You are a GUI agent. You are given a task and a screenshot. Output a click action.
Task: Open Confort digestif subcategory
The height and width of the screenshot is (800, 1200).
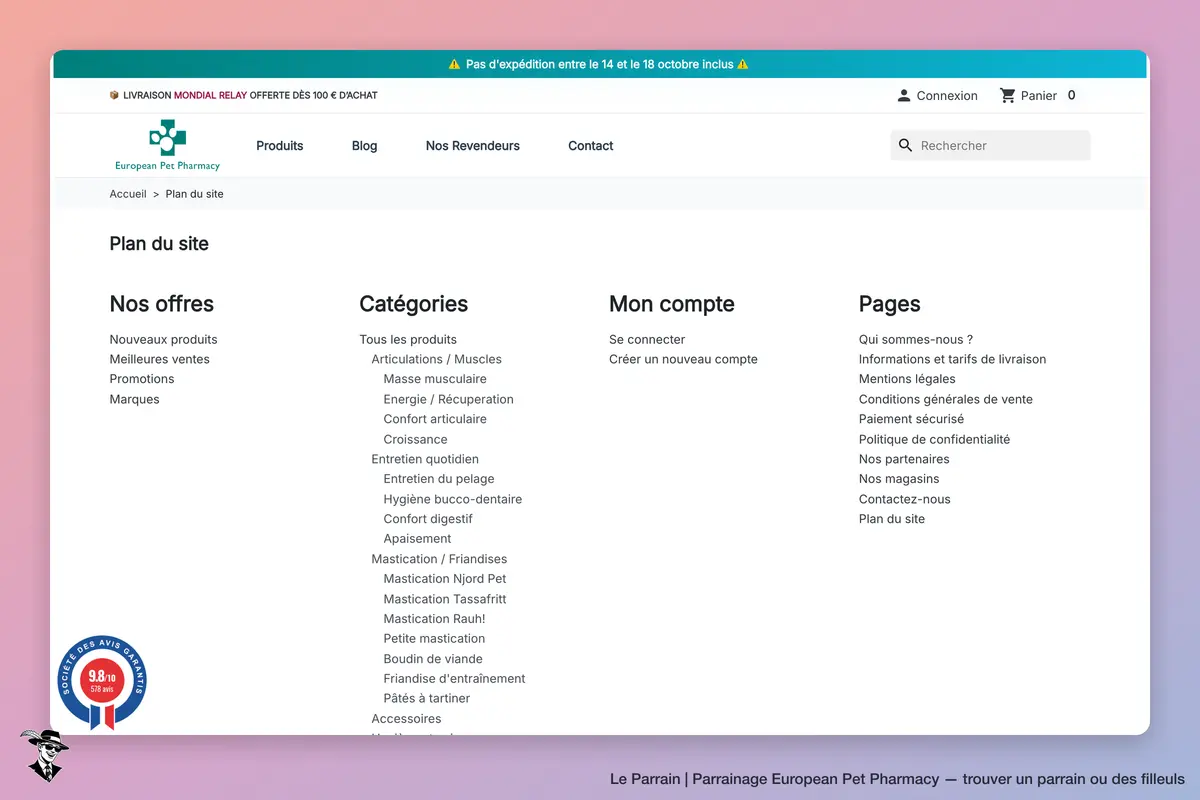[x=428, y=519]
